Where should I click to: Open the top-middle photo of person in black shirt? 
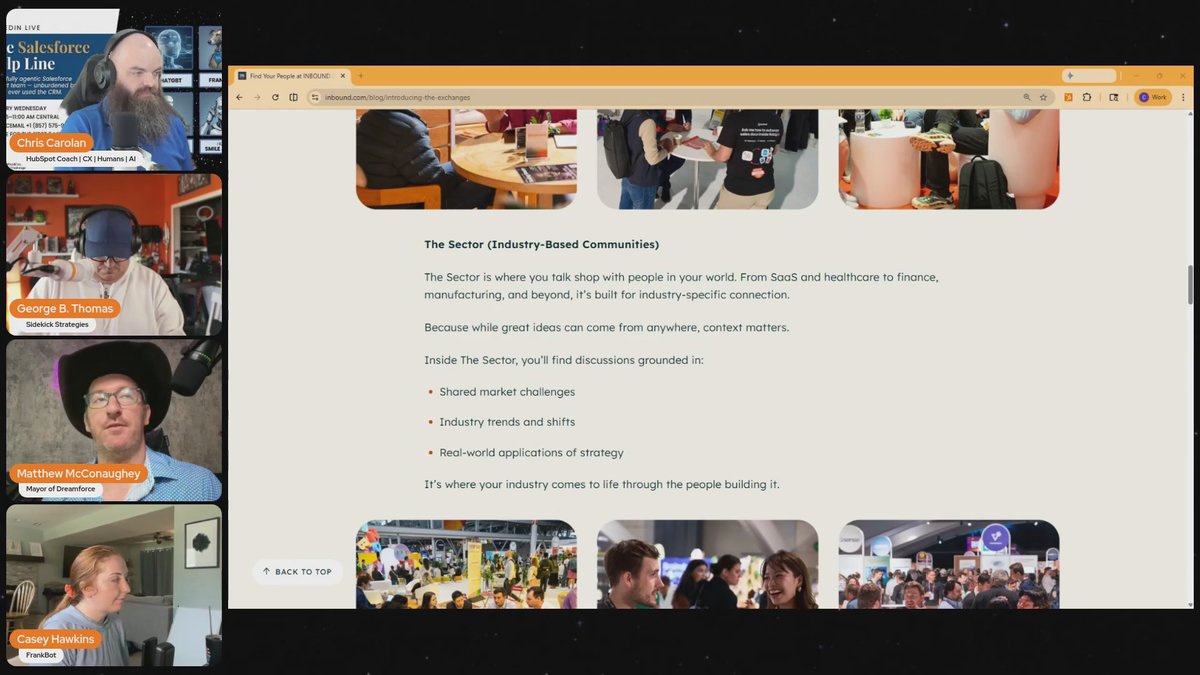tap(707, 159)
